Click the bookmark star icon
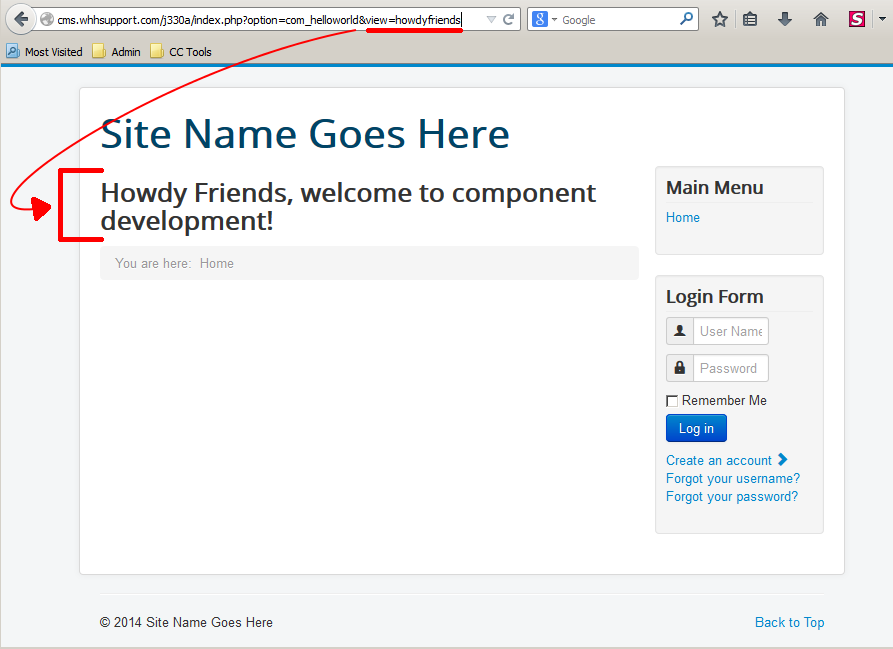Viewport: 893px width, 649px height. click(x=720, y=19)
